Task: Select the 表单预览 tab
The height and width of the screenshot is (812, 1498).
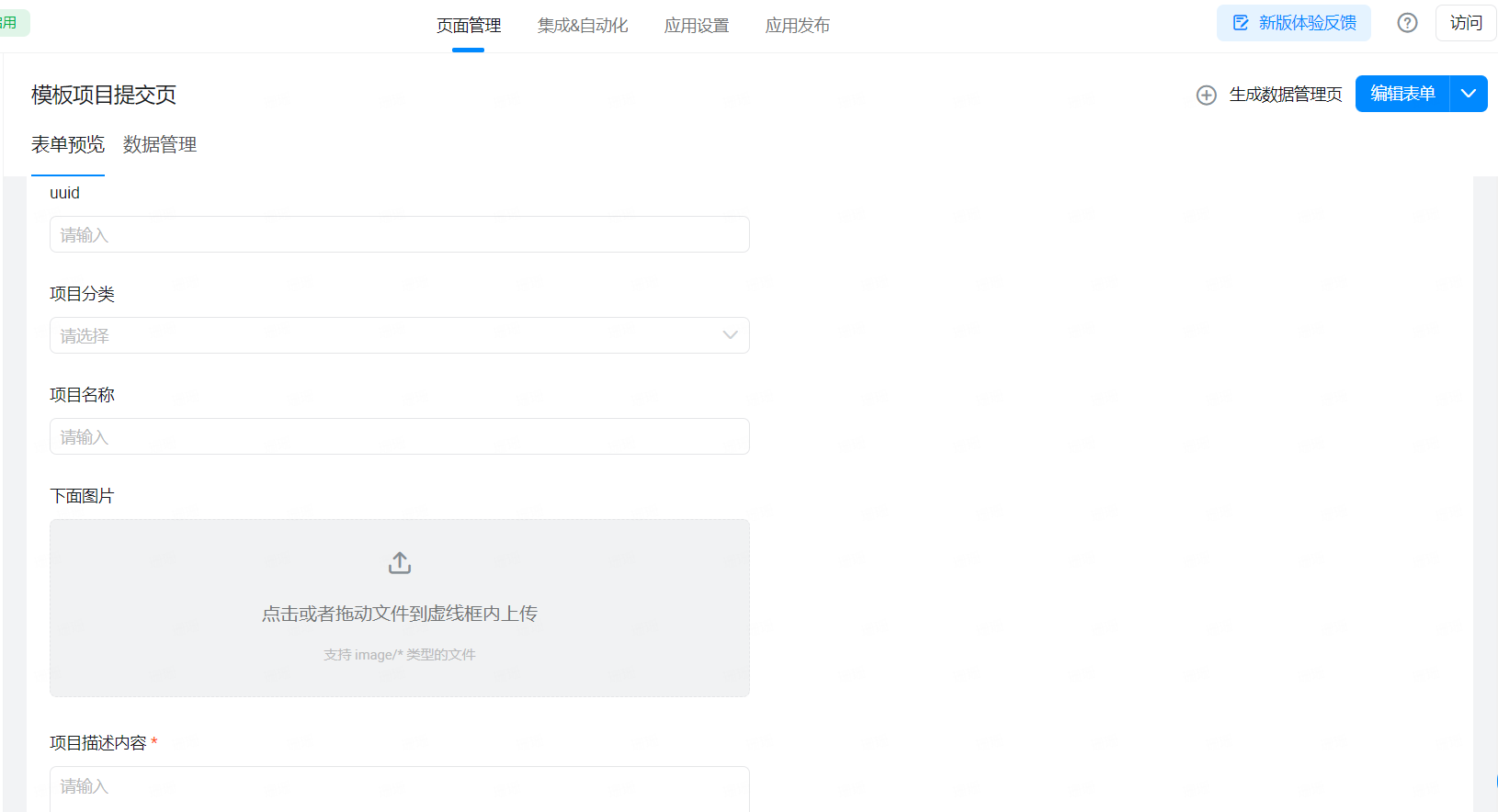Action: click(68, 144)
